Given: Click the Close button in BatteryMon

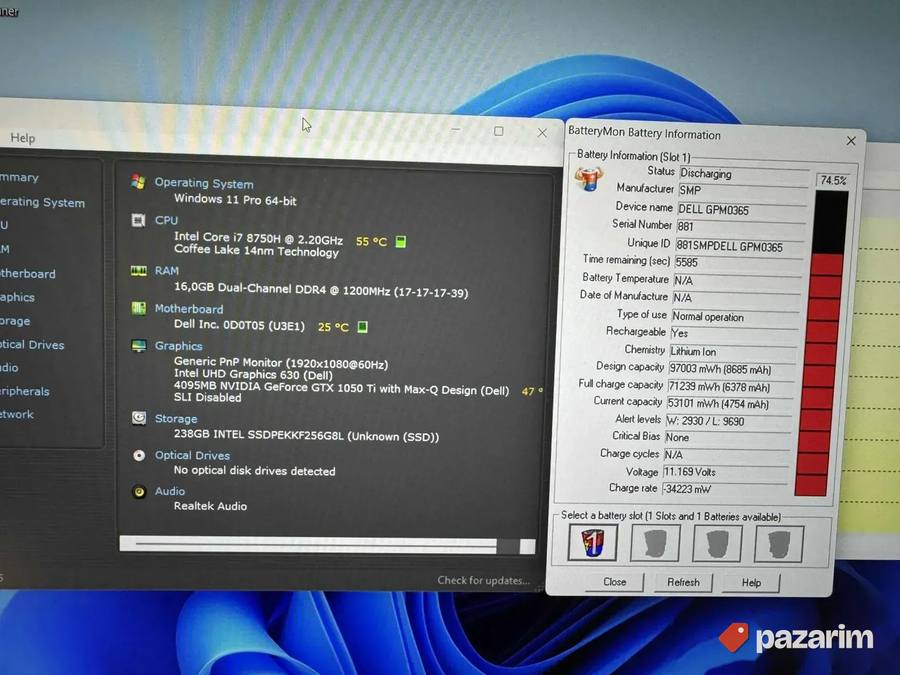Looking at the screenshot, I should point(614,581).
